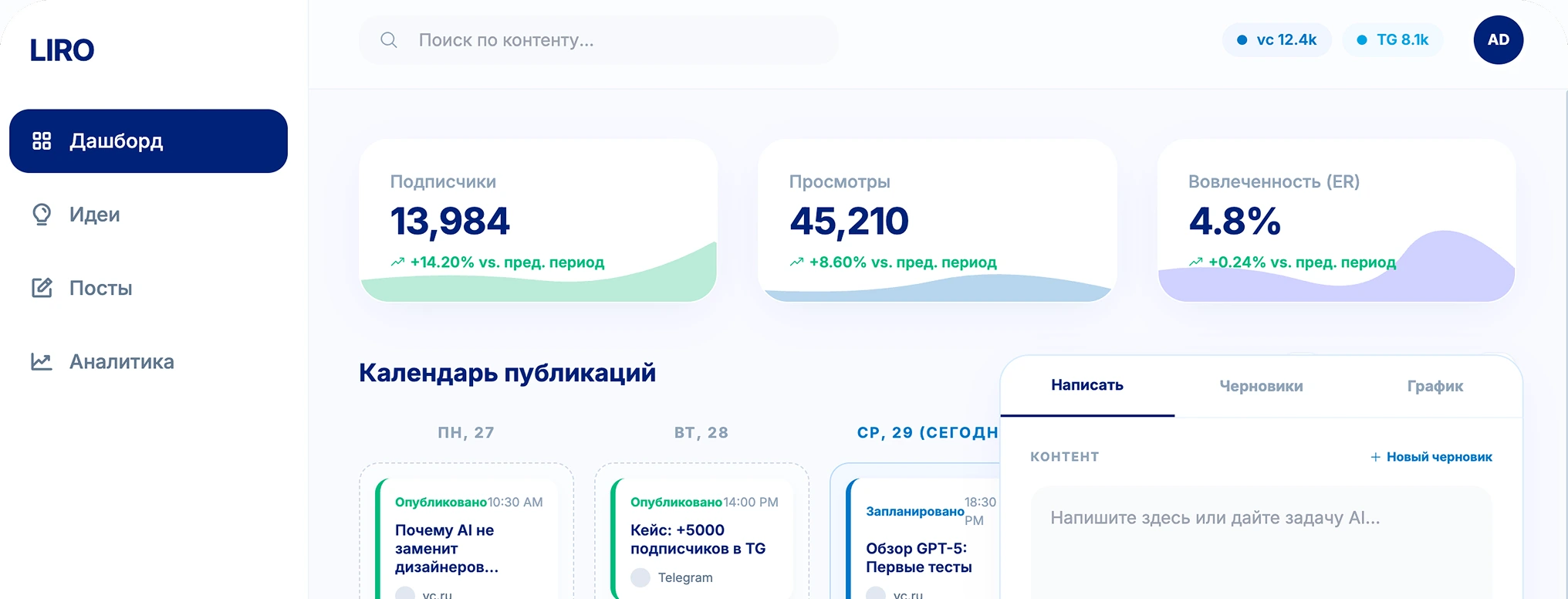This screenshot has width=1568, height=599.
Task: Click the chart icon beside Аналитика
Action: [x=42, y=361]
